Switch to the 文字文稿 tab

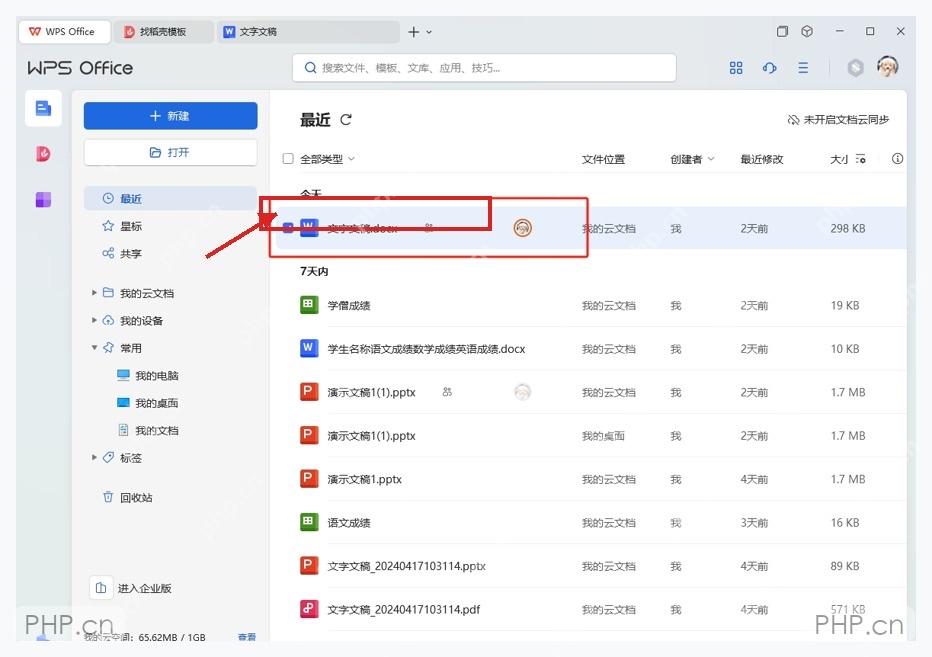point(308,32)
